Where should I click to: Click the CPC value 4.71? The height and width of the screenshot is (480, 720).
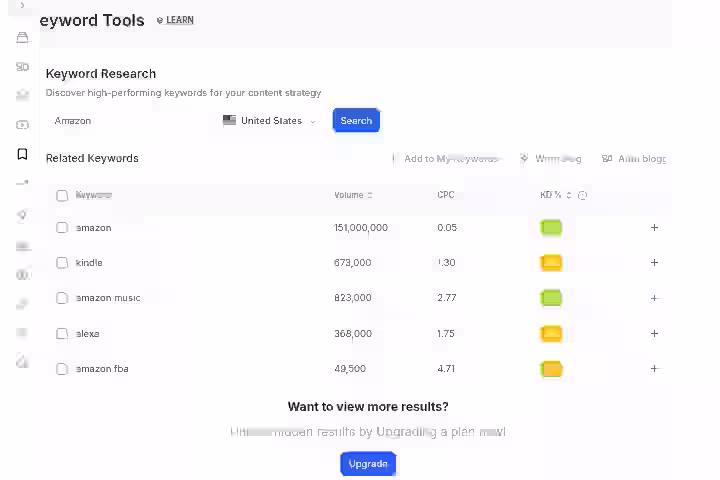pos(446,369)
